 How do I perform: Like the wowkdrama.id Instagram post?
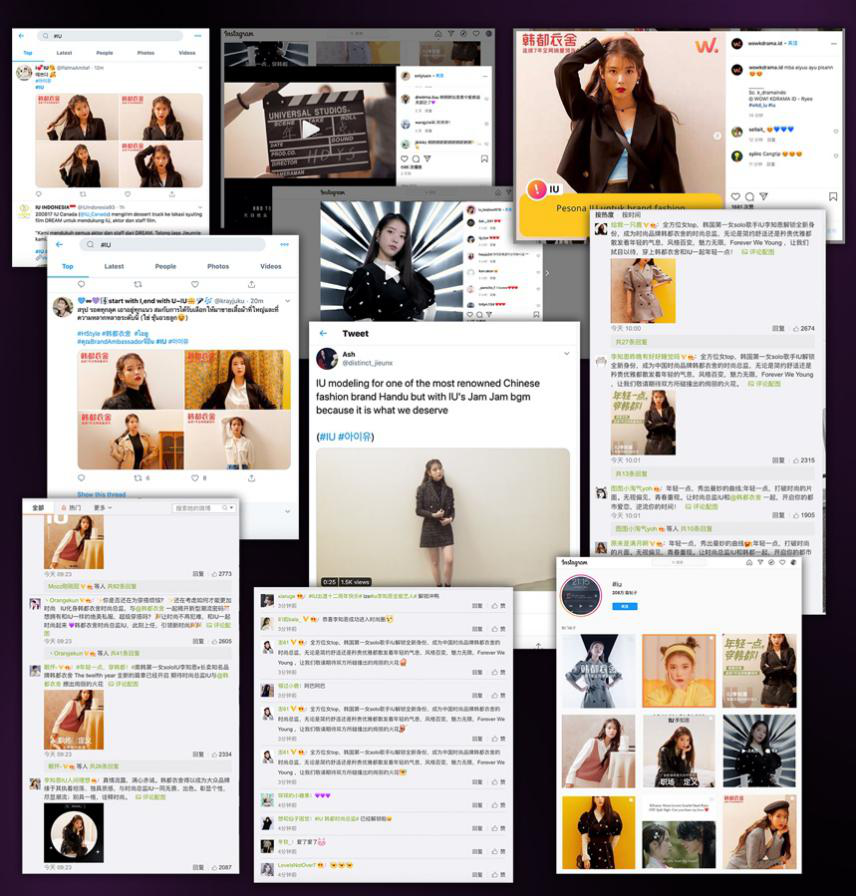point(736,197)
